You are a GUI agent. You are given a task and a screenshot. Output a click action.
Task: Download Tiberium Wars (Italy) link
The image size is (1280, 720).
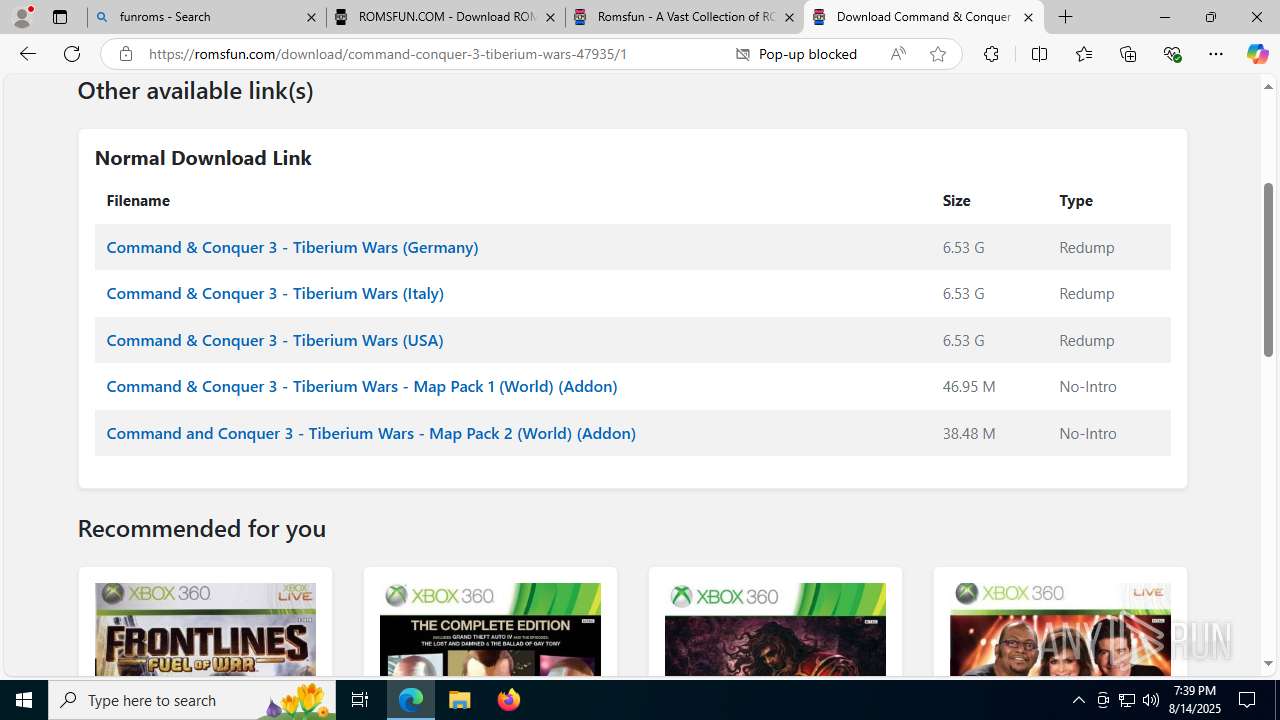pos(275,293)
